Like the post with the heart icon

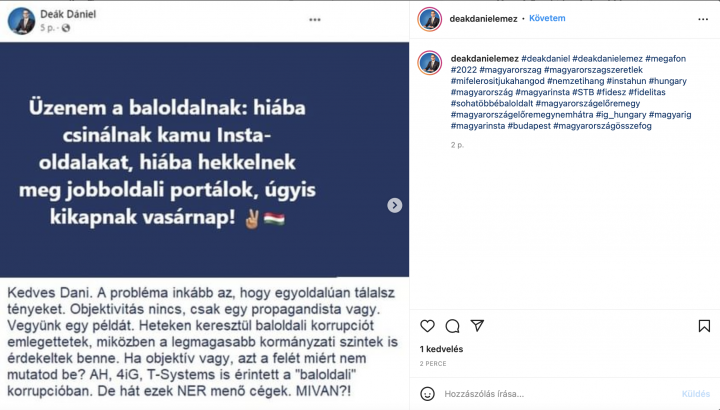[x=427, y=326]
